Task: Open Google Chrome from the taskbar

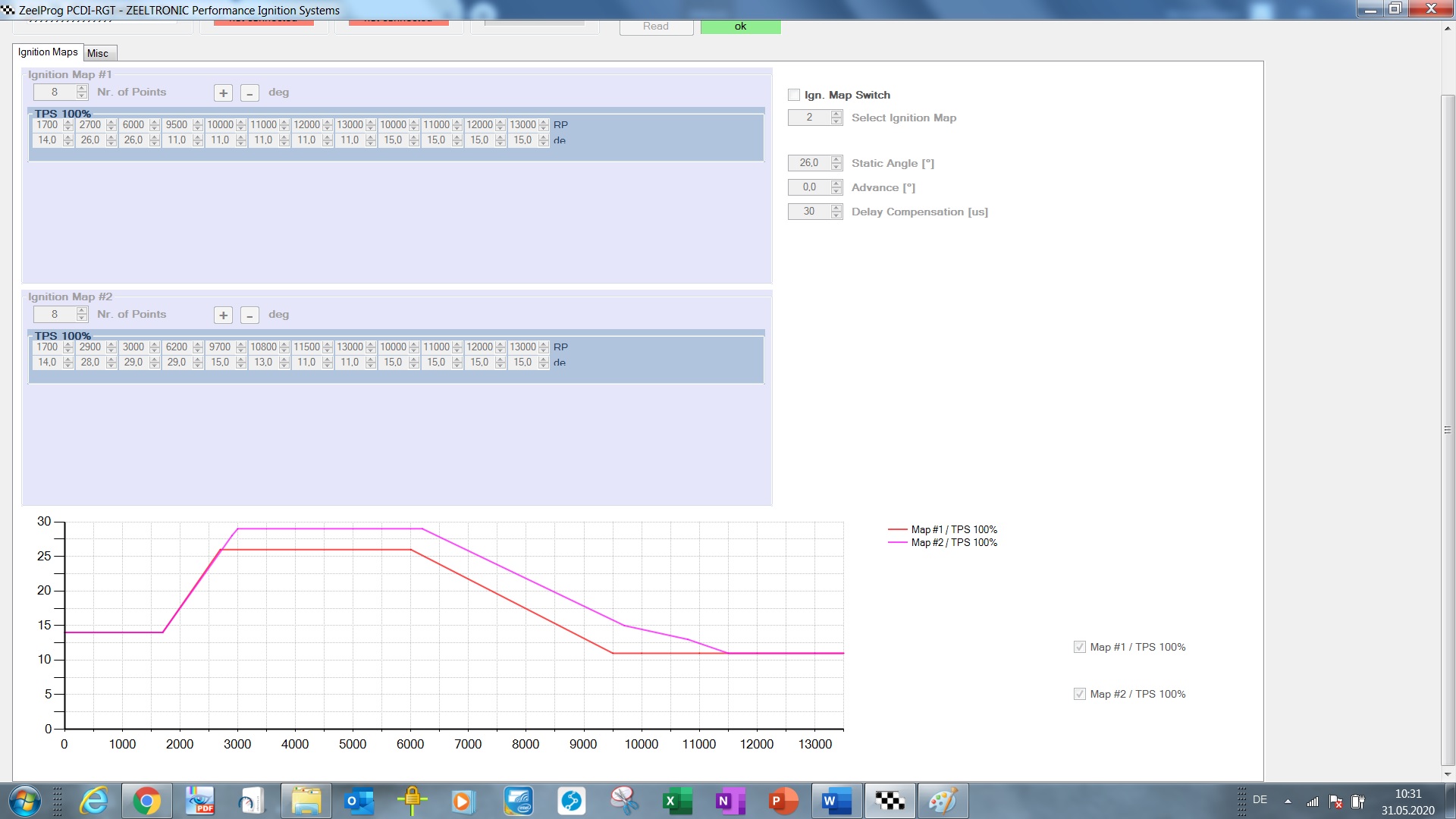Action: coord(146,801)
